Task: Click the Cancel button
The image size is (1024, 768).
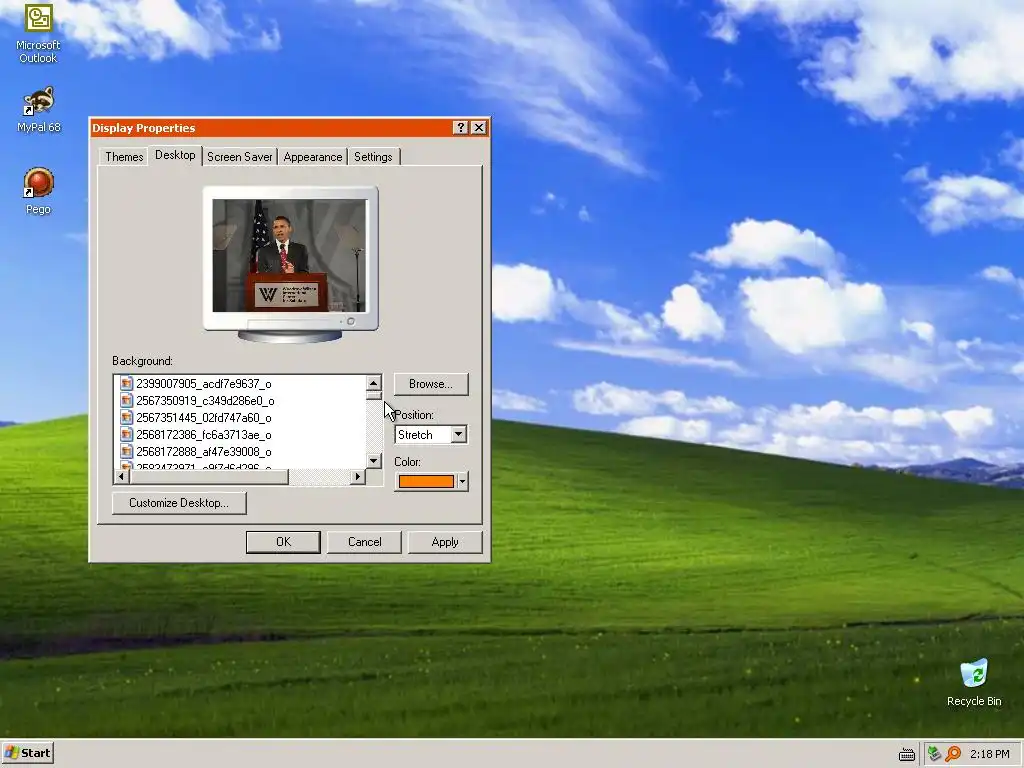Action: (x=364, y=542)
